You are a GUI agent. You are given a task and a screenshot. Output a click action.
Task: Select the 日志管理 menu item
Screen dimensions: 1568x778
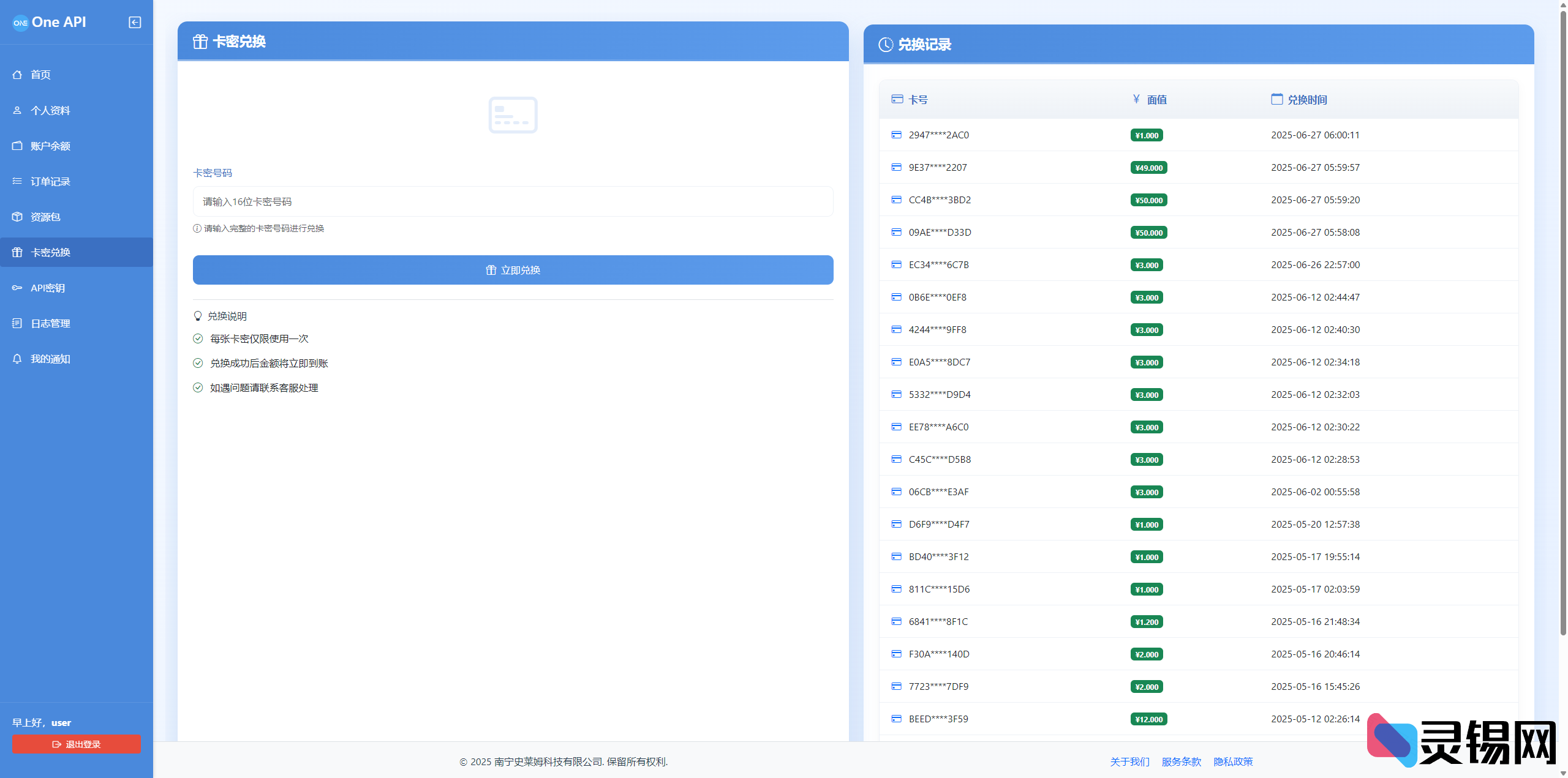(x=50, y=323)
